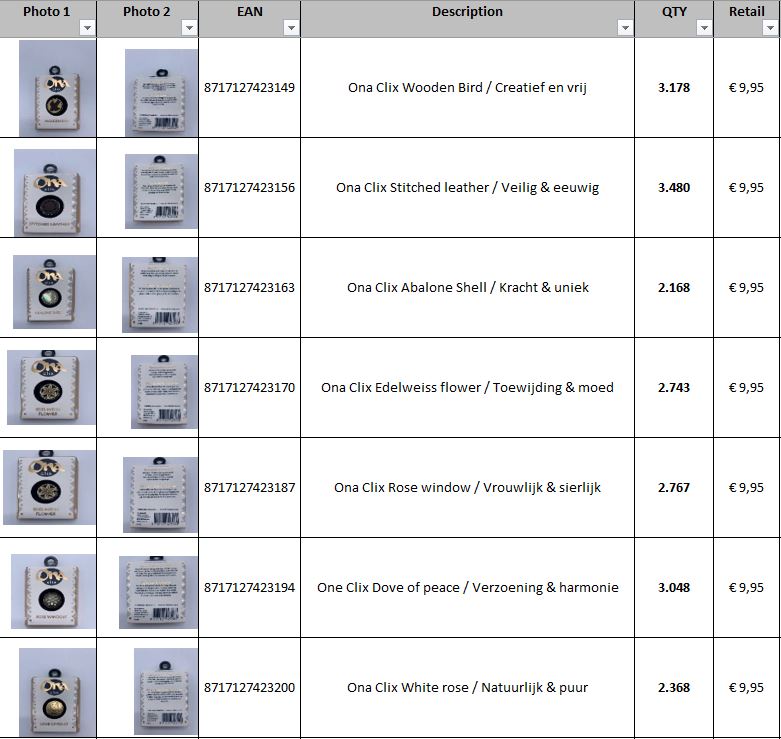Viewport: 781px width, 739px height.
Task: Click EAN cell 8717127423156
Action: [x=250, y=188]
